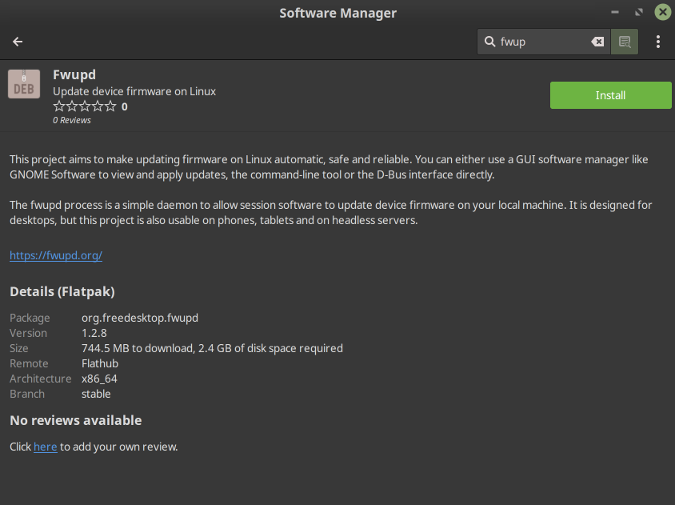Screen dimensions: 675x505
Task: Click the architecture value 'x86_64'
Action: 99,379
